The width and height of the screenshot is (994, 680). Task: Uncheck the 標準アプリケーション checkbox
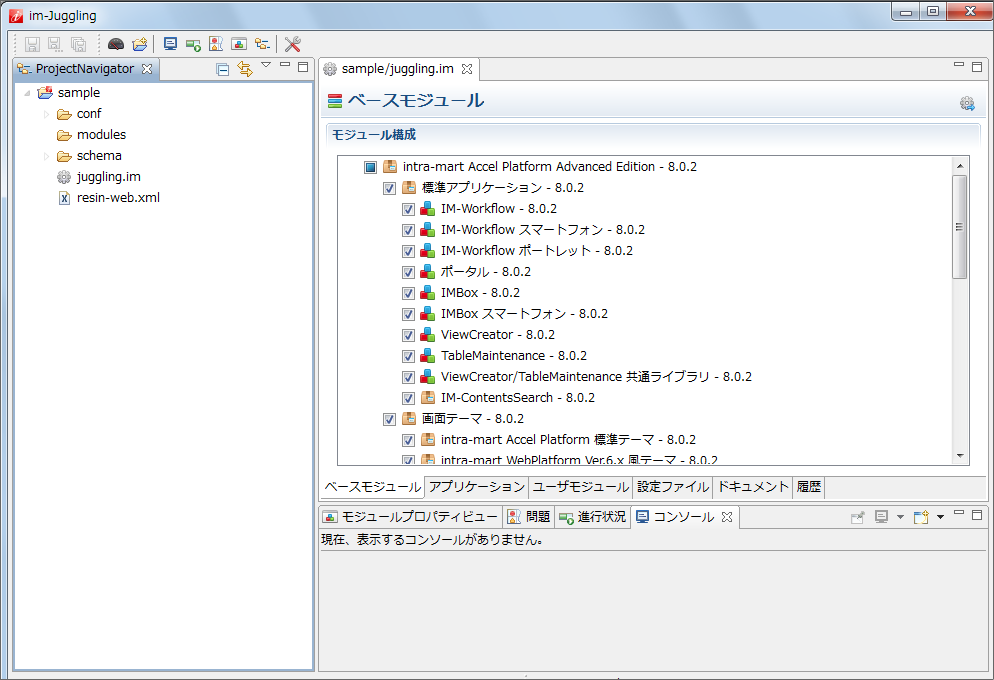(389, 188)
